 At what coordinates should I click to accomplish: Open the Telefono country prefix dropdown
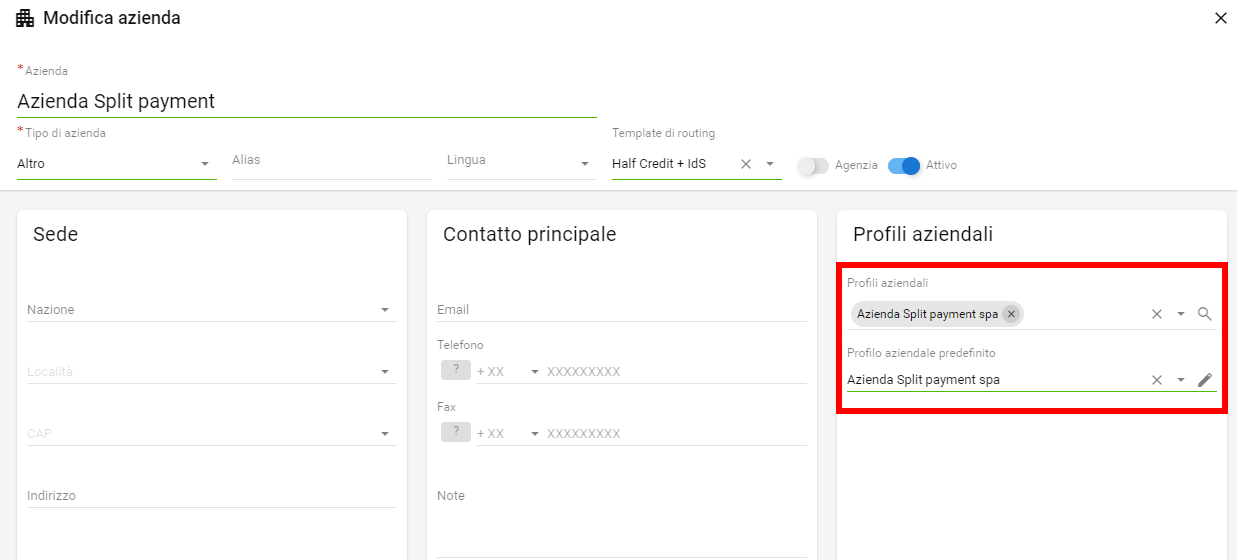pos(508,372)
